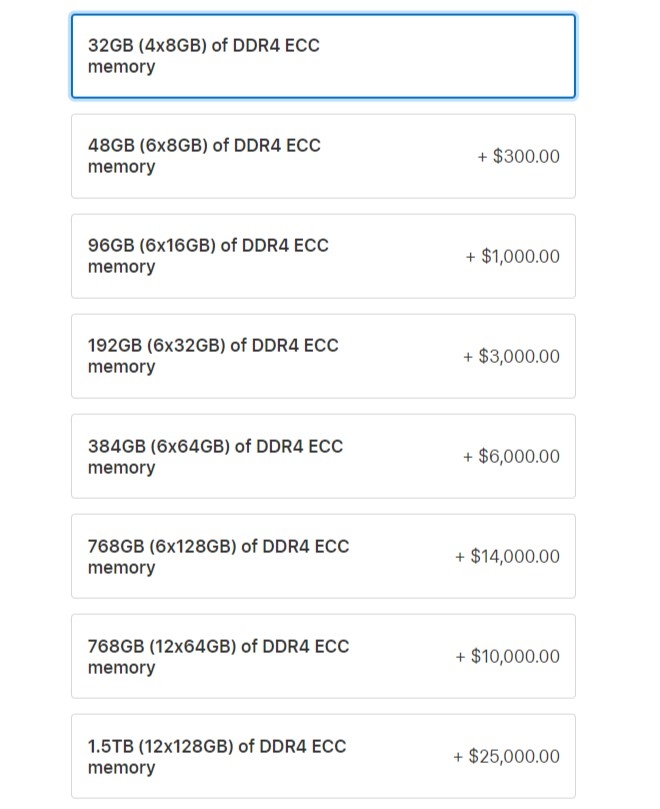Image resolution: width=660 pixels, height=809 pixels.
Task: Click the "384GB (6x64GB) of DDR4 ECC" label
Action: pos(215,446)
